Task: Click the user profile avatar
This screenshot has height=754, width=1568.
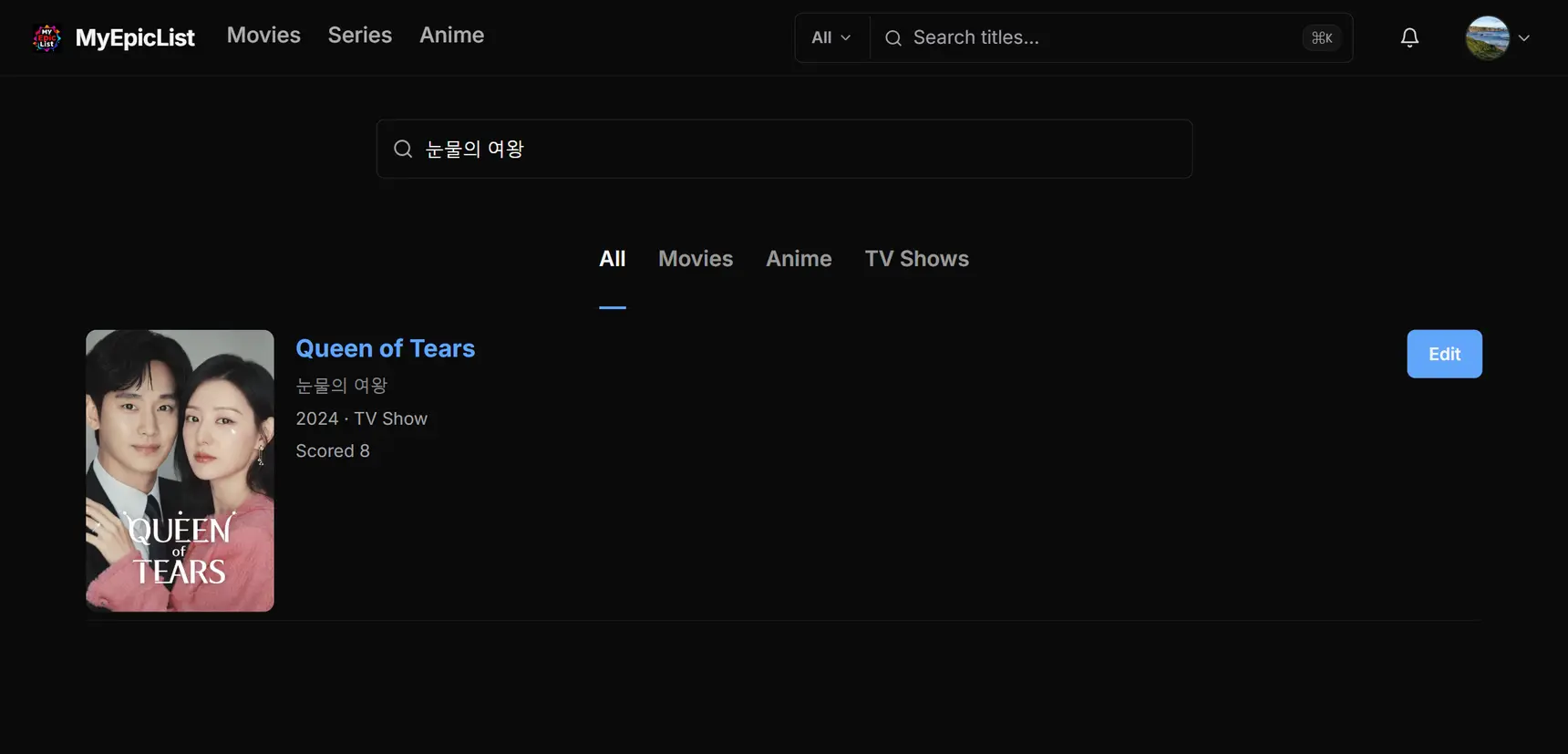Action: pos(1487,37)
